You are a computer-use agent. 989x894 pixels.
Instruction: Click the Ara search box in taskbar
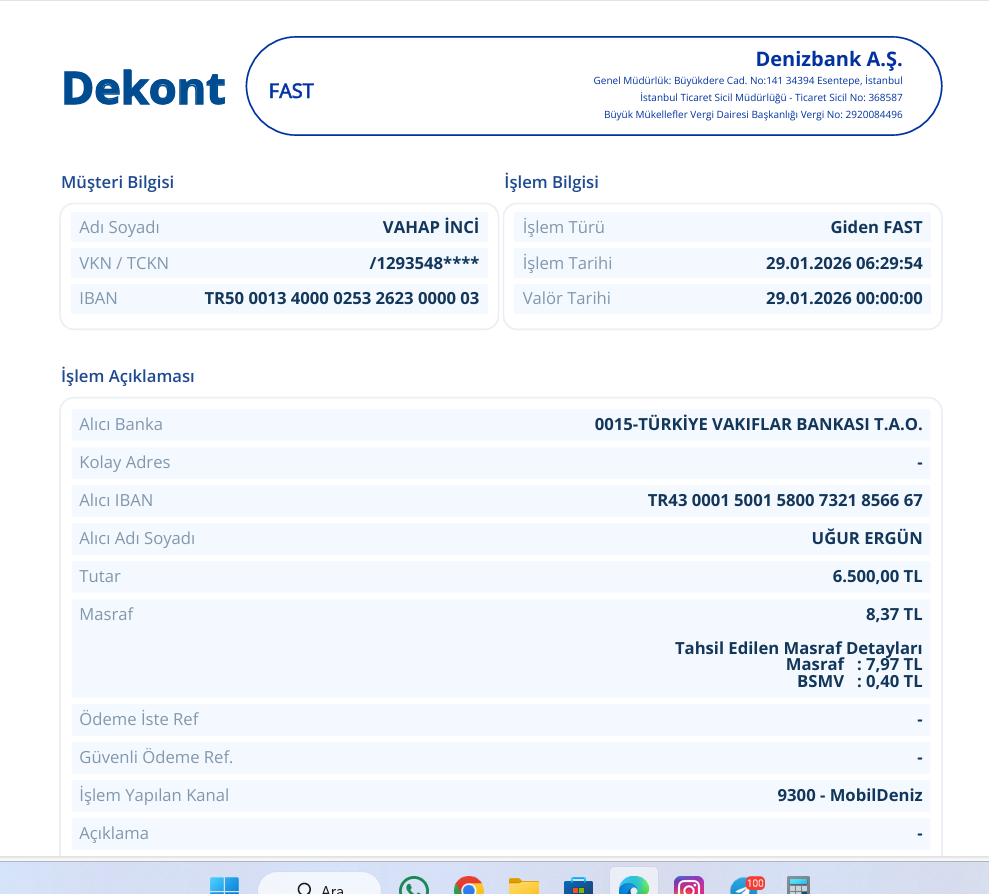pos(319,885)
